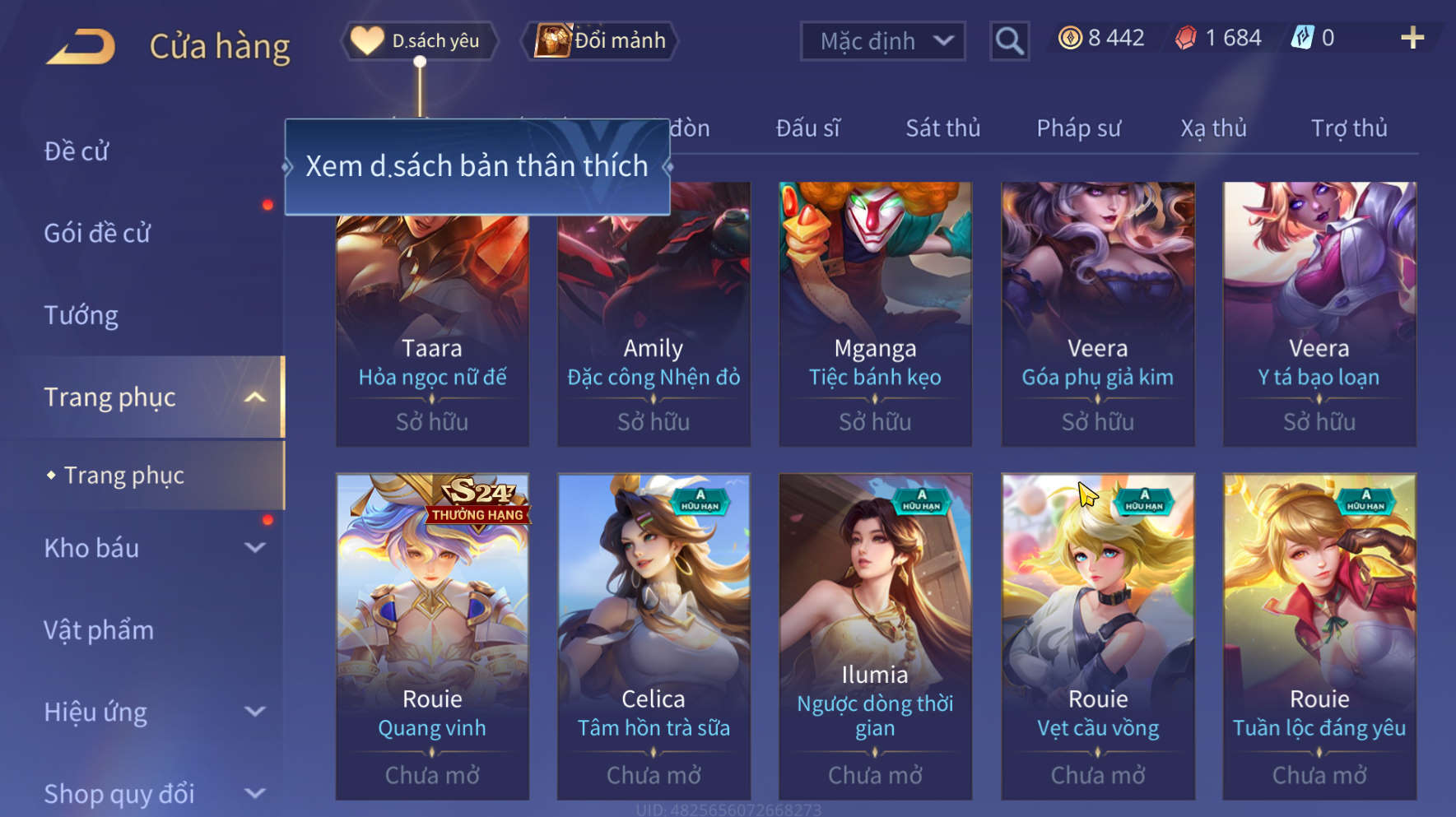Switch to the Pháp sư tab
Screen dimensions: 1456x817
pyautogui.click(x=1078, y=128)
